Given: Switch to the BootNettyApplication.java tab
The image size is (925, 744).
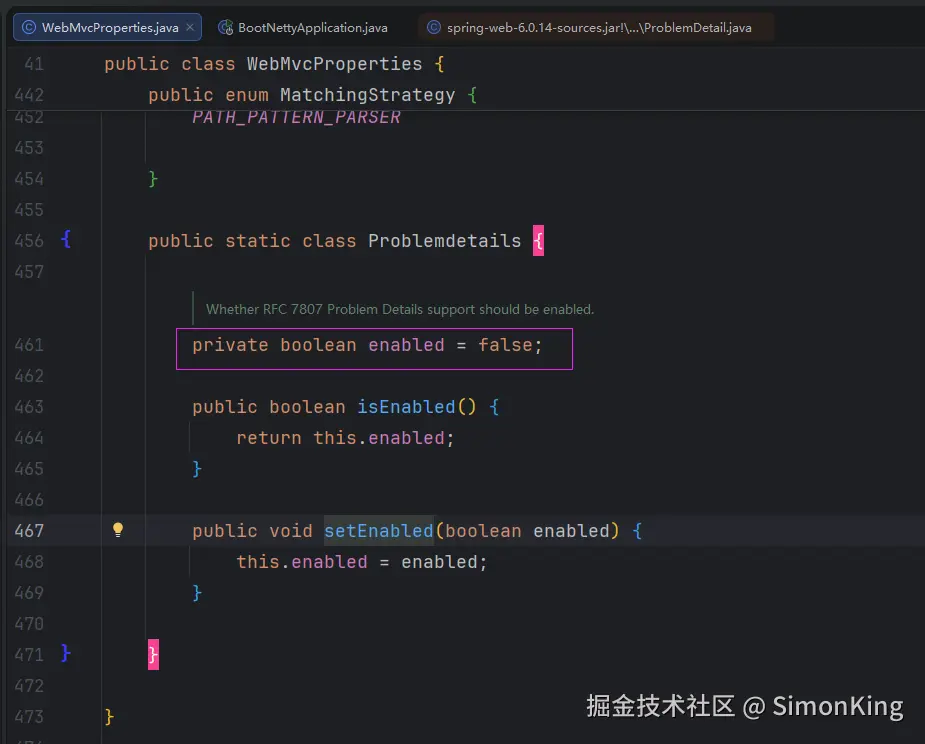Looking at the screenshot, I should tap(303, 27).
